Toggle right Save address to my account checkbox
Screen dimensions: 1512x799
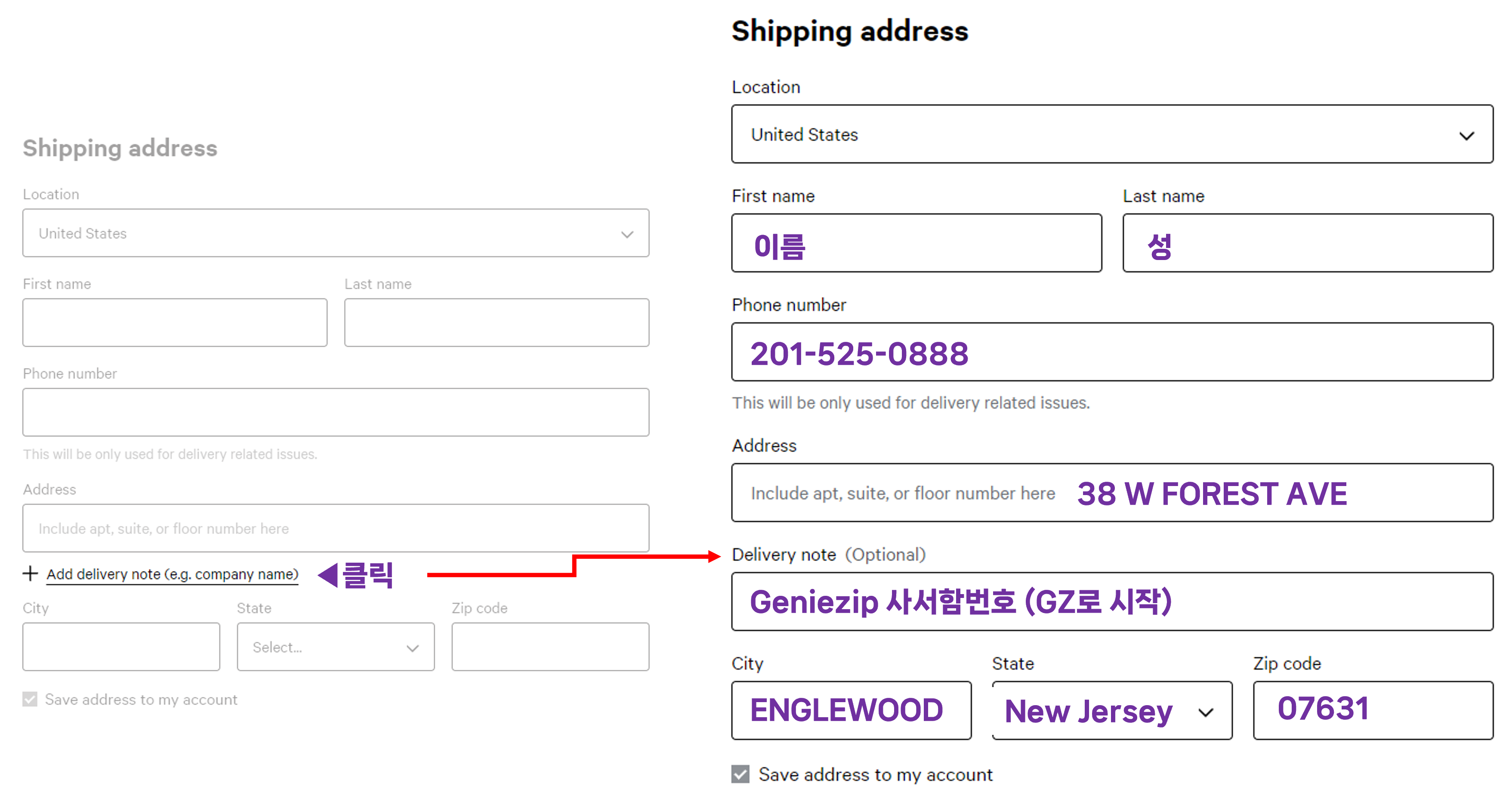coord(740,774)
